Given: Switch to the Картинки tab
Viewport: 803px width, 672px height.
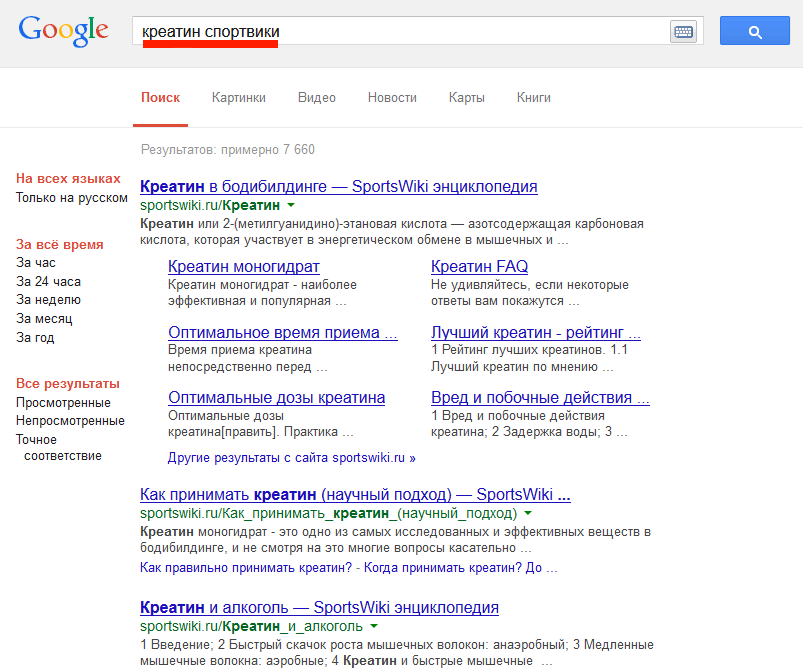Looking at the screenshot, I should tap(239, 98).
